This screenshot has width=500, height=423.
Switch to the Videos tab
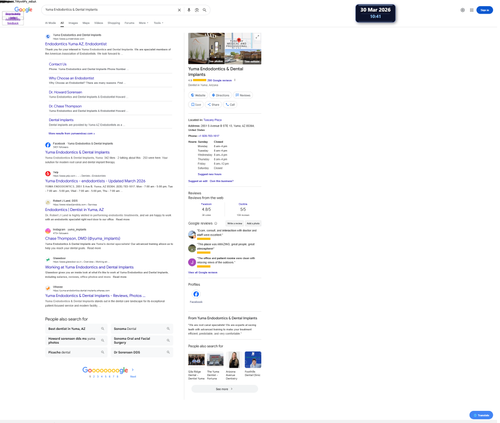click(99, 23)
